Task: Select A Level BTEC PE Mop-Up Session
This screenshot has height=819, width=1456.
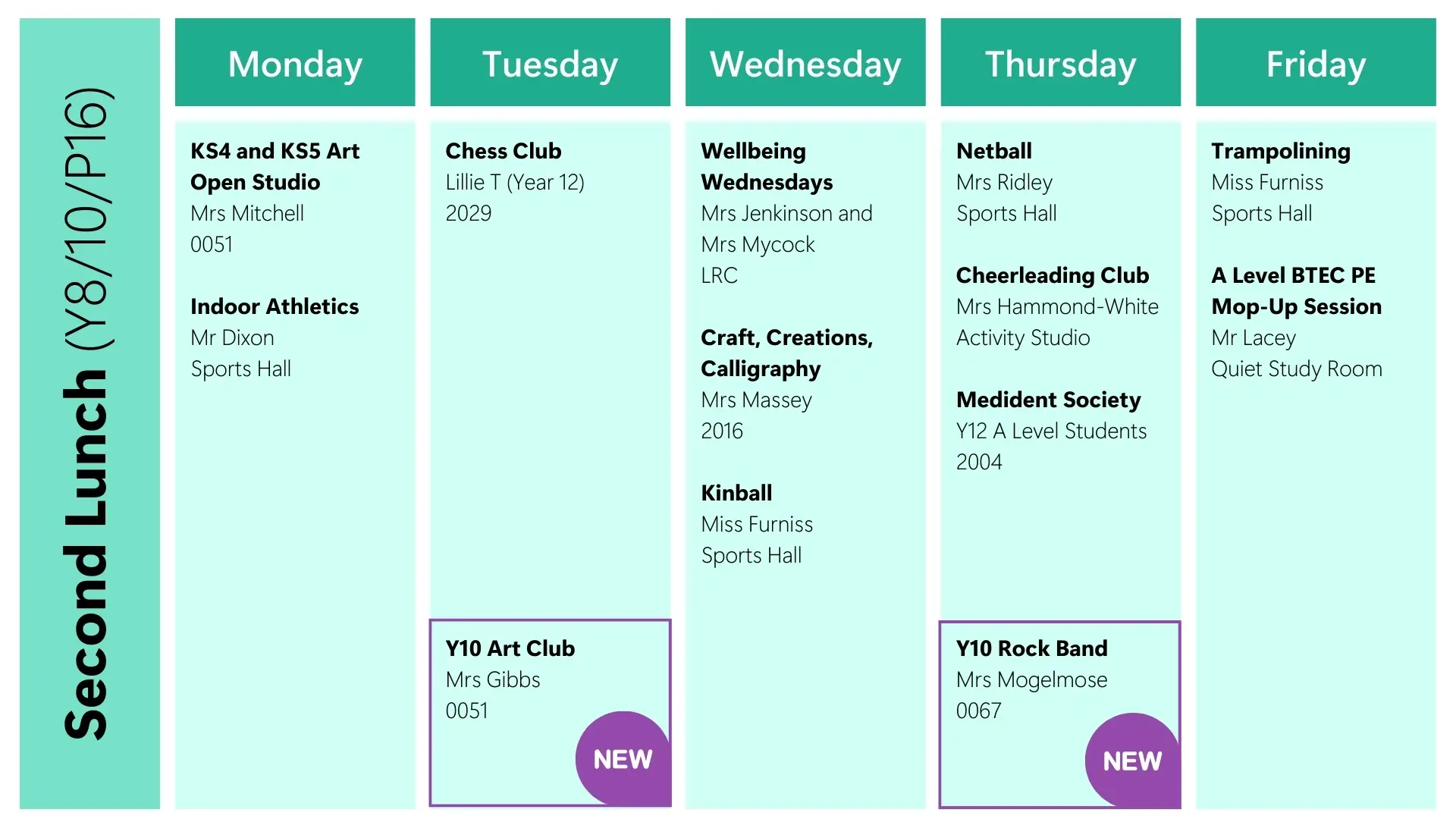Action: coord(1296,290)
